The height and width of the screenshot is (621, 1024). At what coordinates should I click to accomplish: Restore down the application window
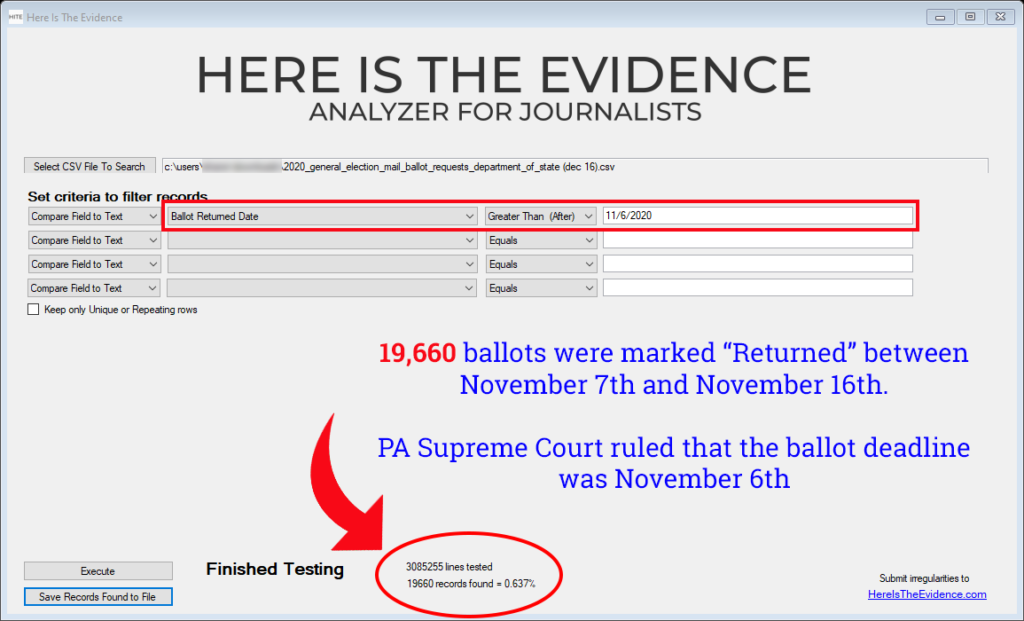969,16
